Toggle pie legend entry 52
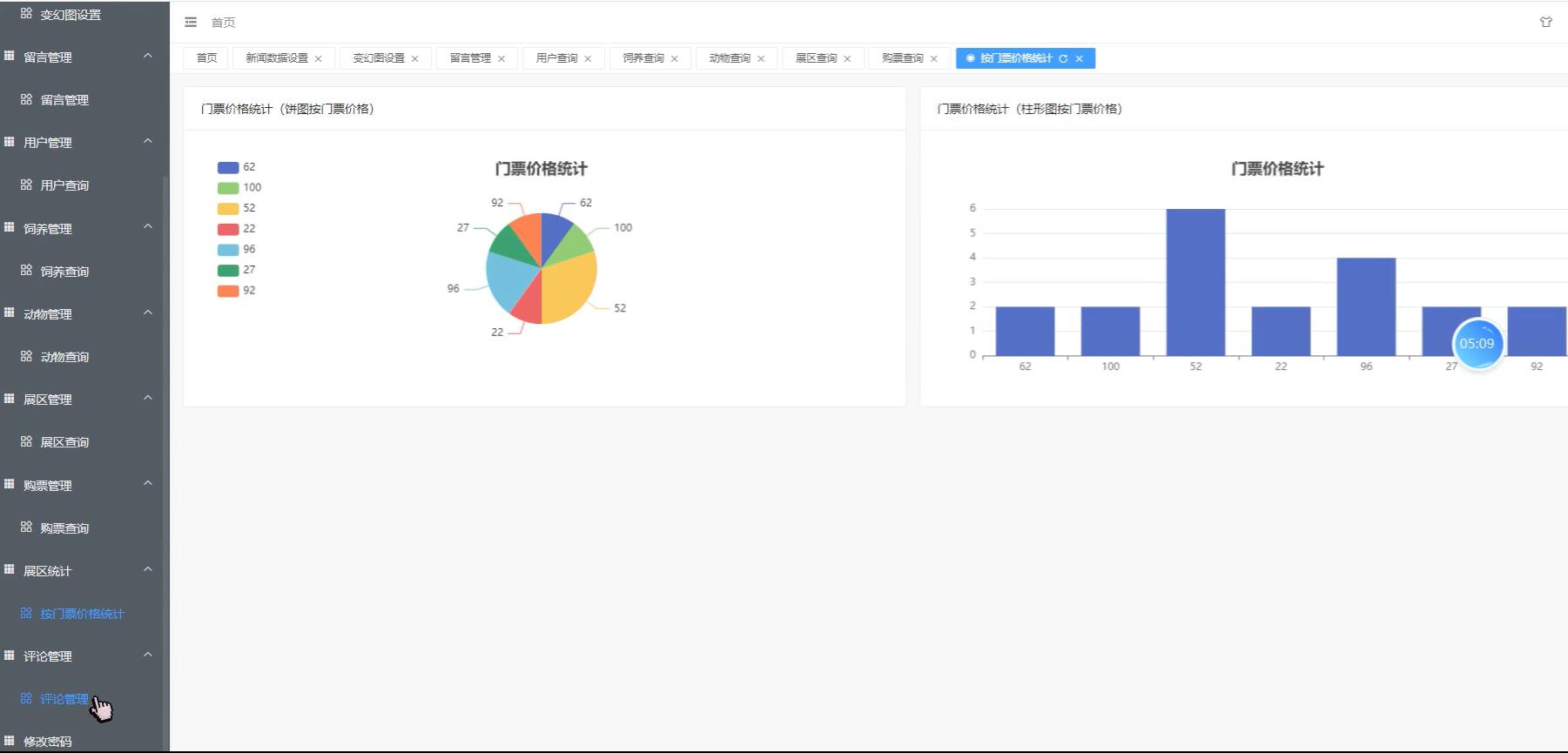The height and width of the screenshot is (753, 1568). click(236, 208)
